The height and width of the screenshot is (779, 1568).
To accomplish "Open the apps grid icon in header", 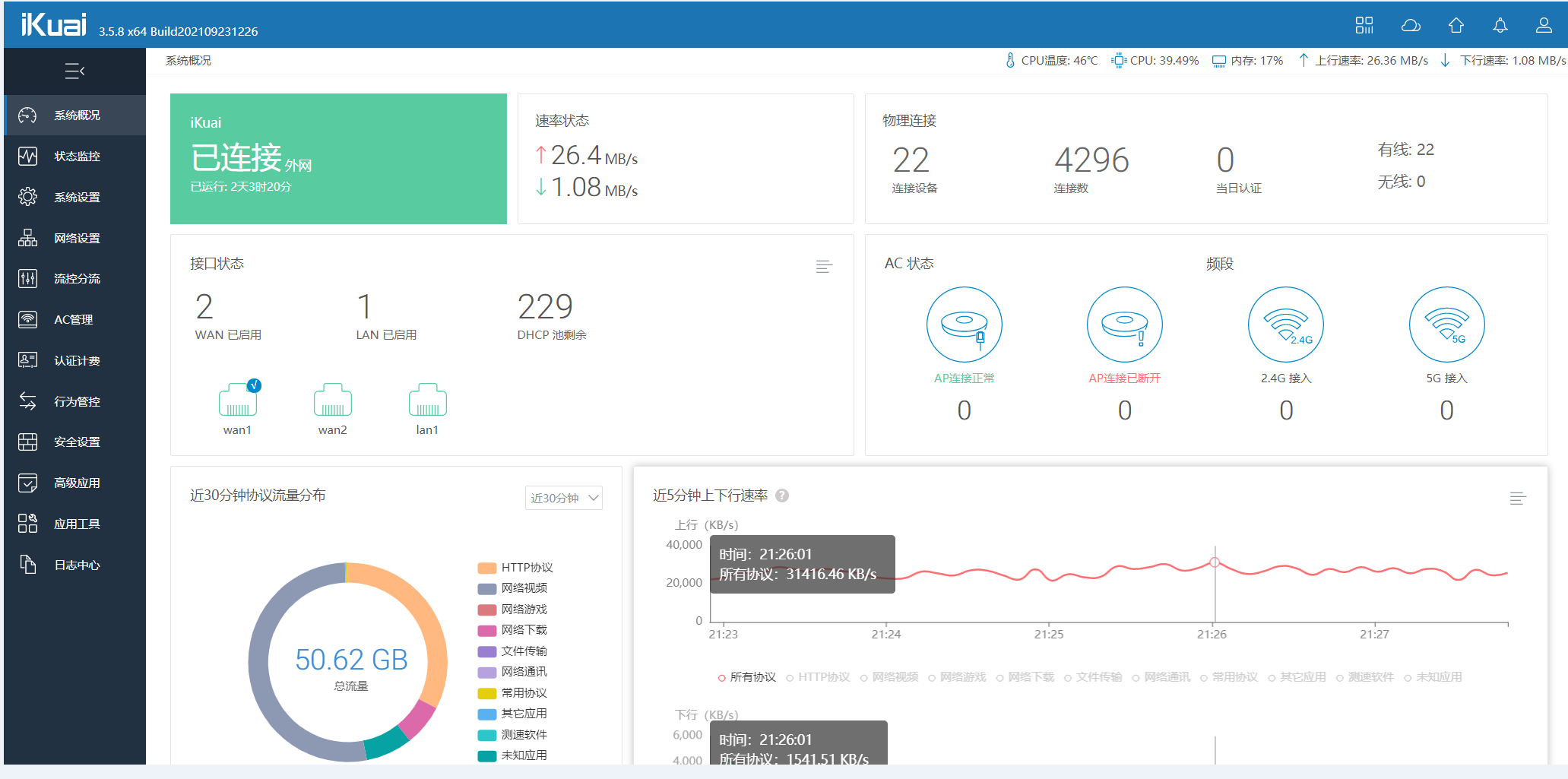I will (x=1364, y=25).
